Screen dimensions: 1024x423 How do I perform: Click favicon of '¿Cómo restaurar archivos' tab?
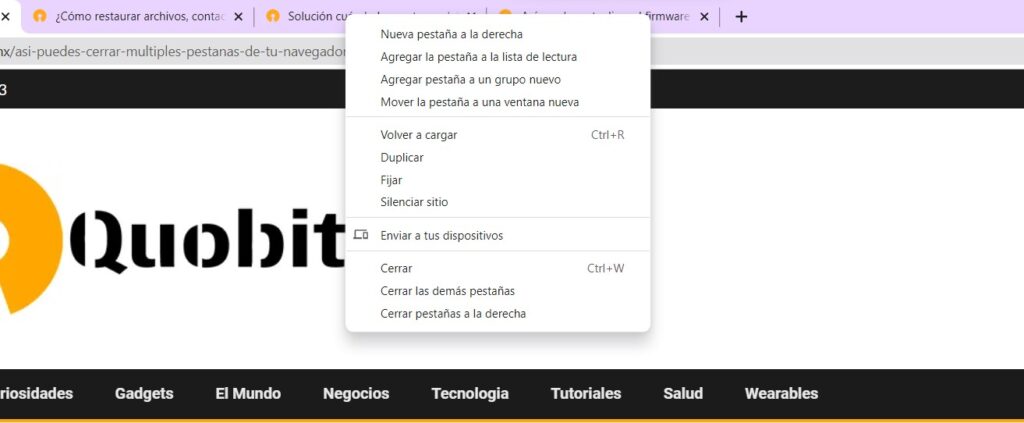click(x=40, y=16)
